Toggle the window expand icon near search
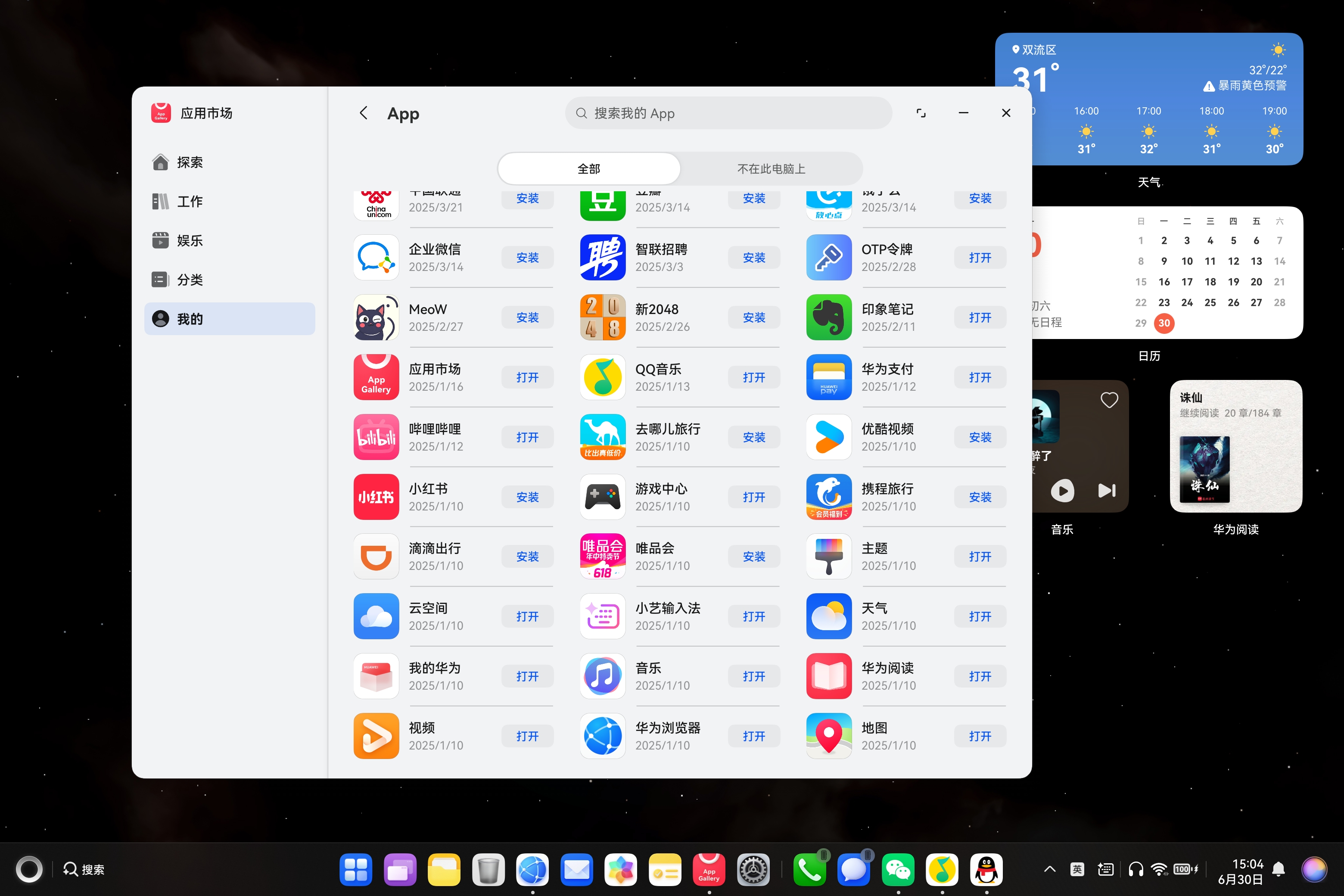The image size is (1344, 896). click(x=921, y=112)
